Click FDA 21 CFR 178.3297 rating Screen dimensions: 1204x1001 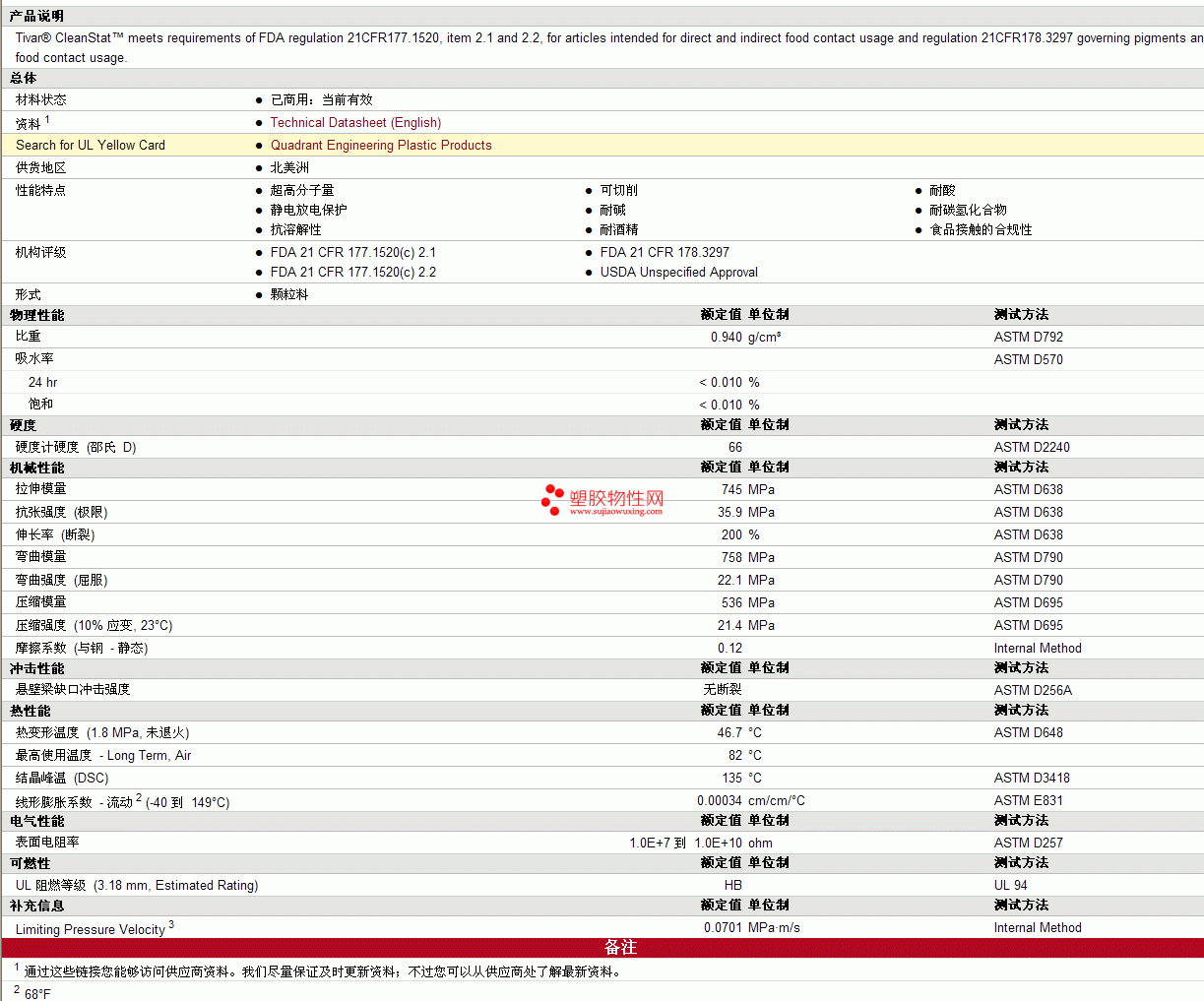(665, 252)
